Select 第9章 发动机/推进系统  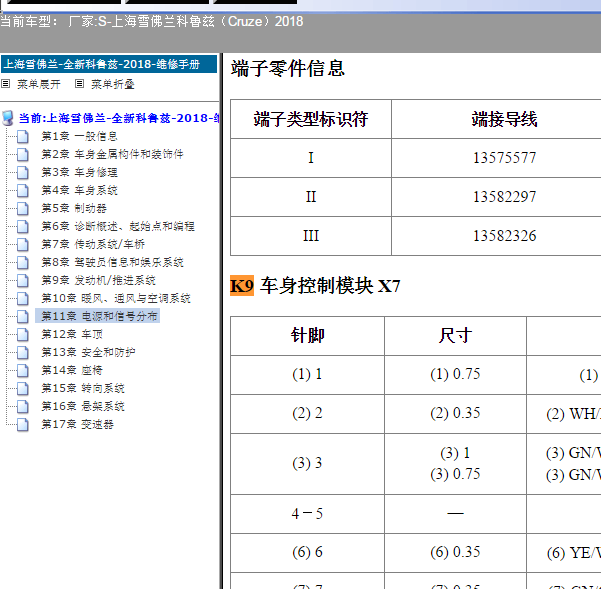pyautogui.click(x=99, y=281)
